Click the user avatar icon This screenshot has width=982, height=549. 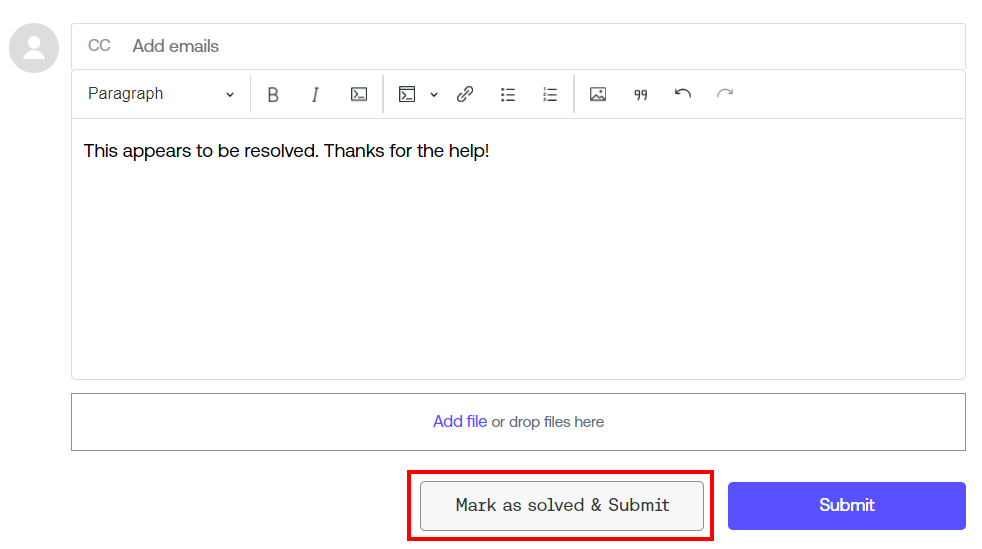coord(34,48)
